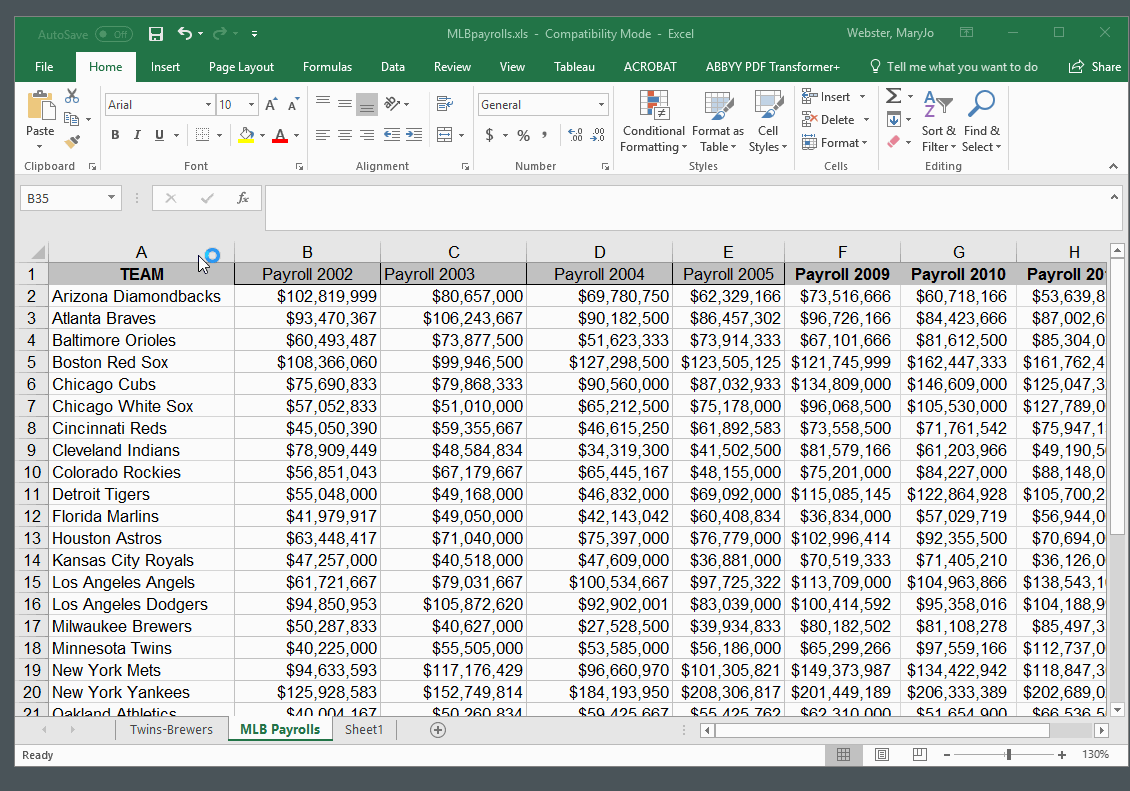Click the Share button
The height and width of the screenshot is (791, 1130).
[x=1095, y=66]
